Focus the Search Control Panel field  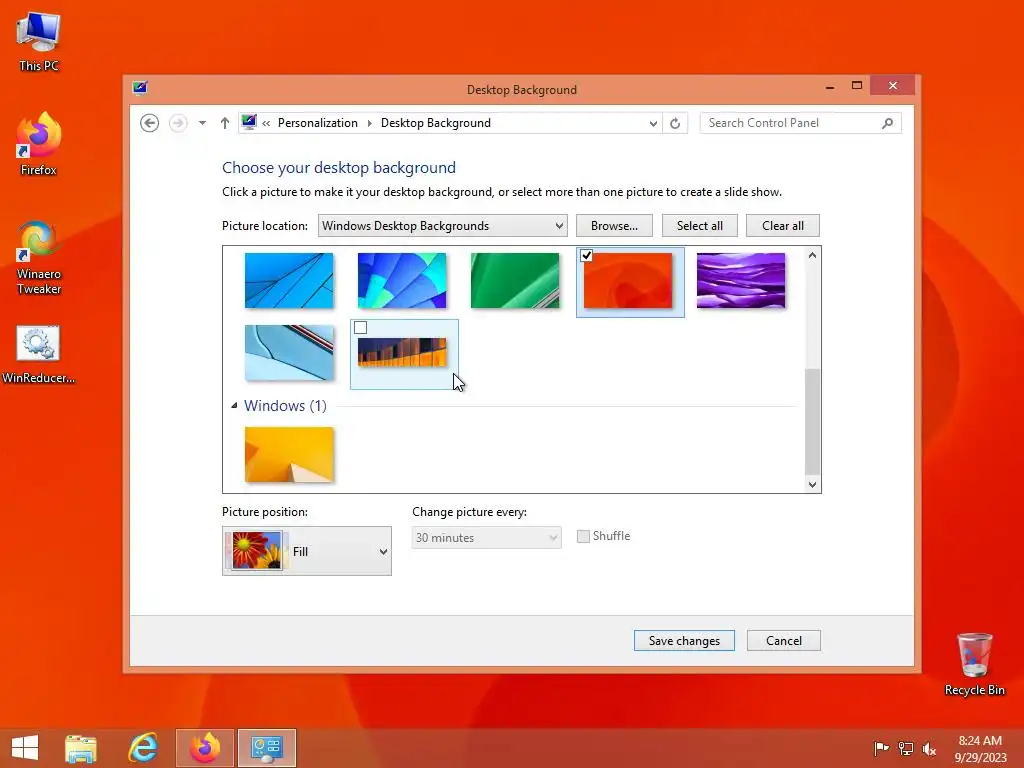point(800,123)
